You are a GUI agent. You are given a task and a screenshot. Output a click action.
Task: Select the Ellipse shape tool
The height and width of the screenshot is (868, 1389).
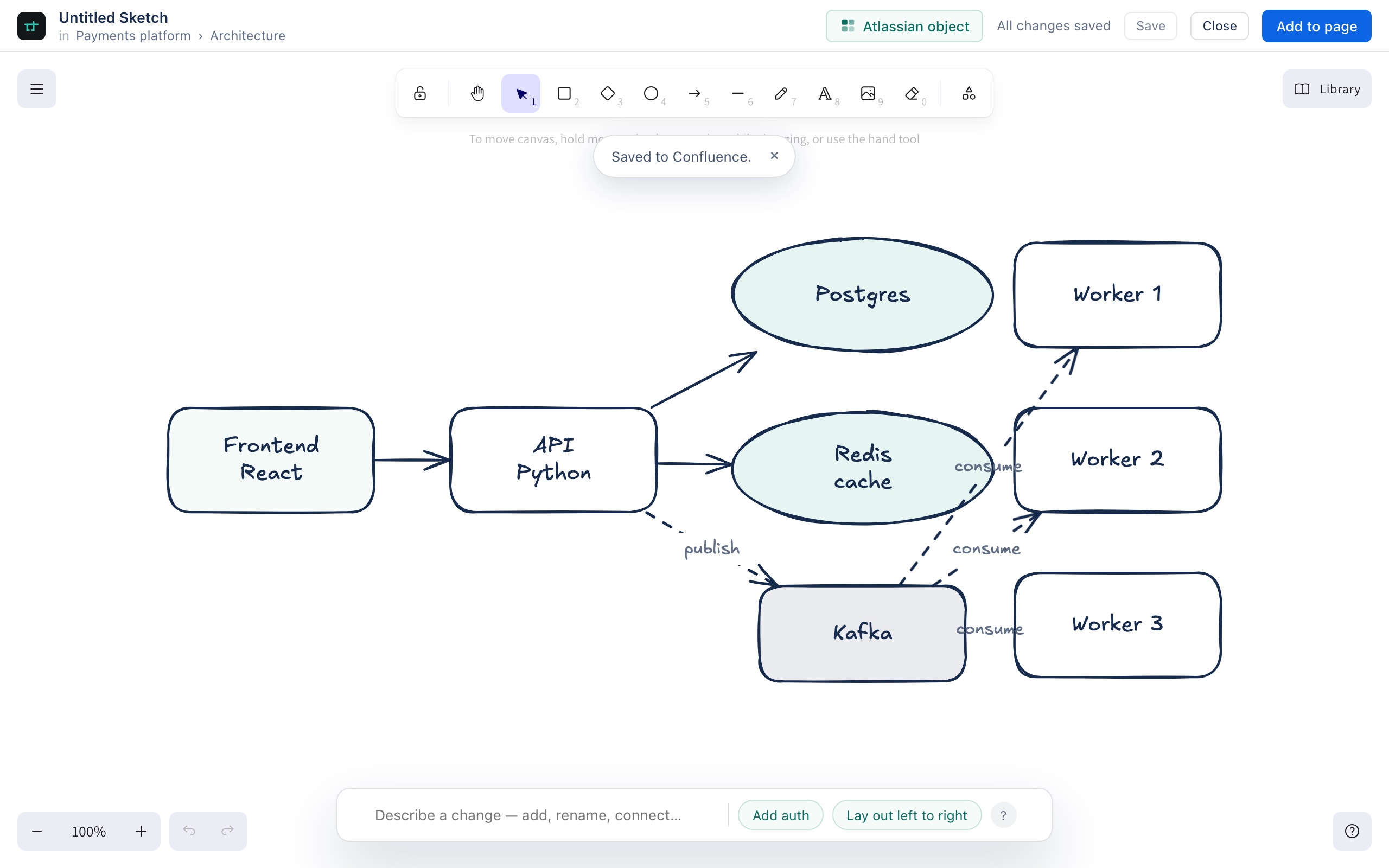[x=651, y=93]
